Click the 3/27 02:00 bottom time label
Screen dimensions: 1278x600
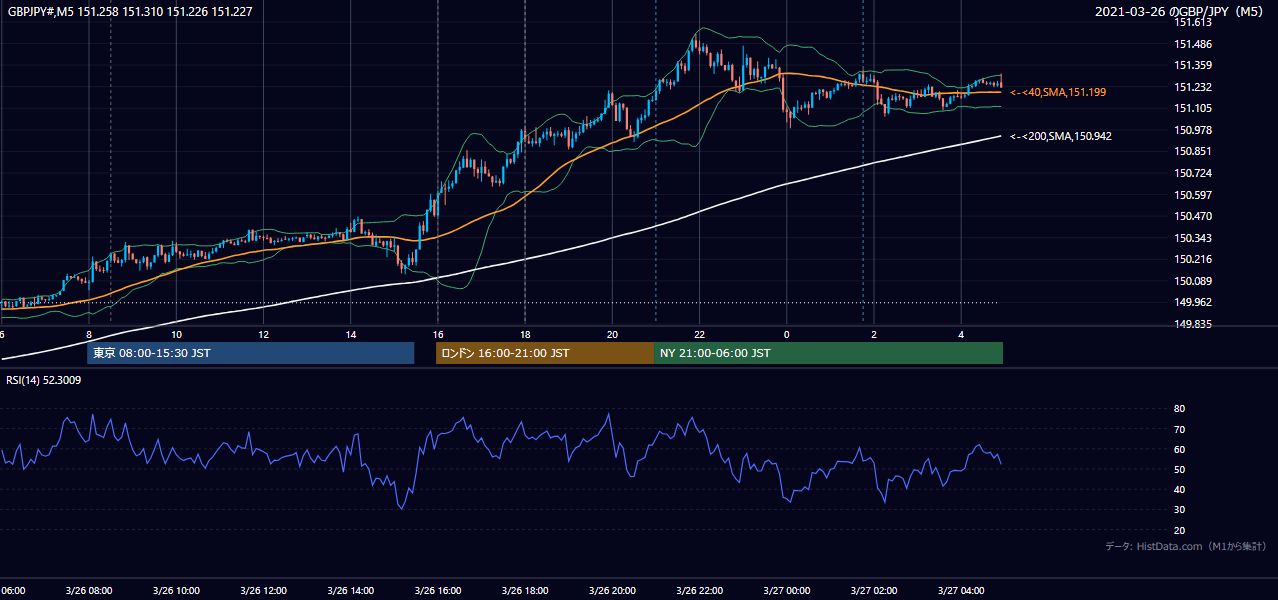pyautogui.click(x=873, y=591)
